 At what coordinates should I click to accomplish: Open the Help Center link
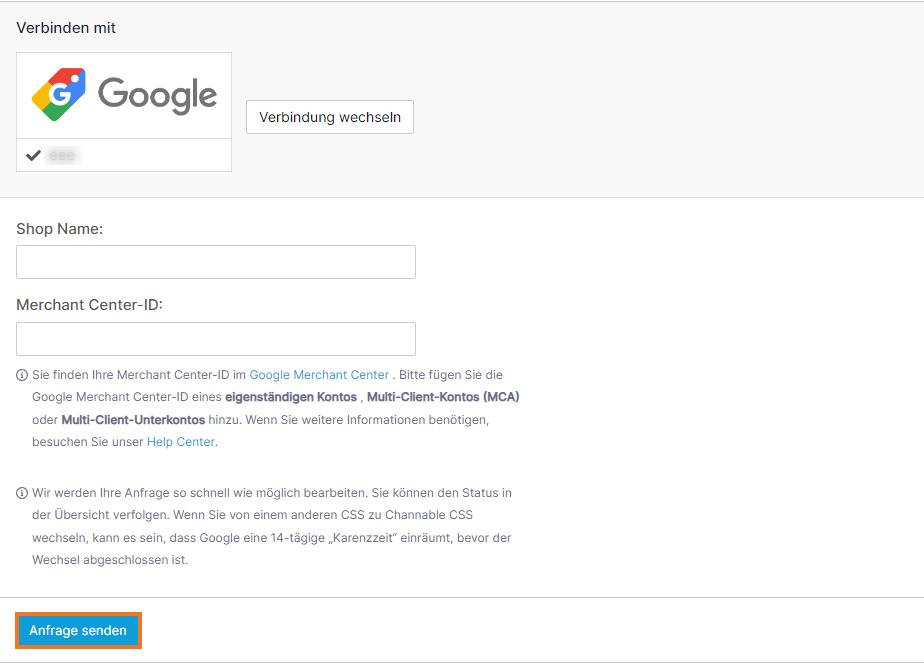[181, 442]
